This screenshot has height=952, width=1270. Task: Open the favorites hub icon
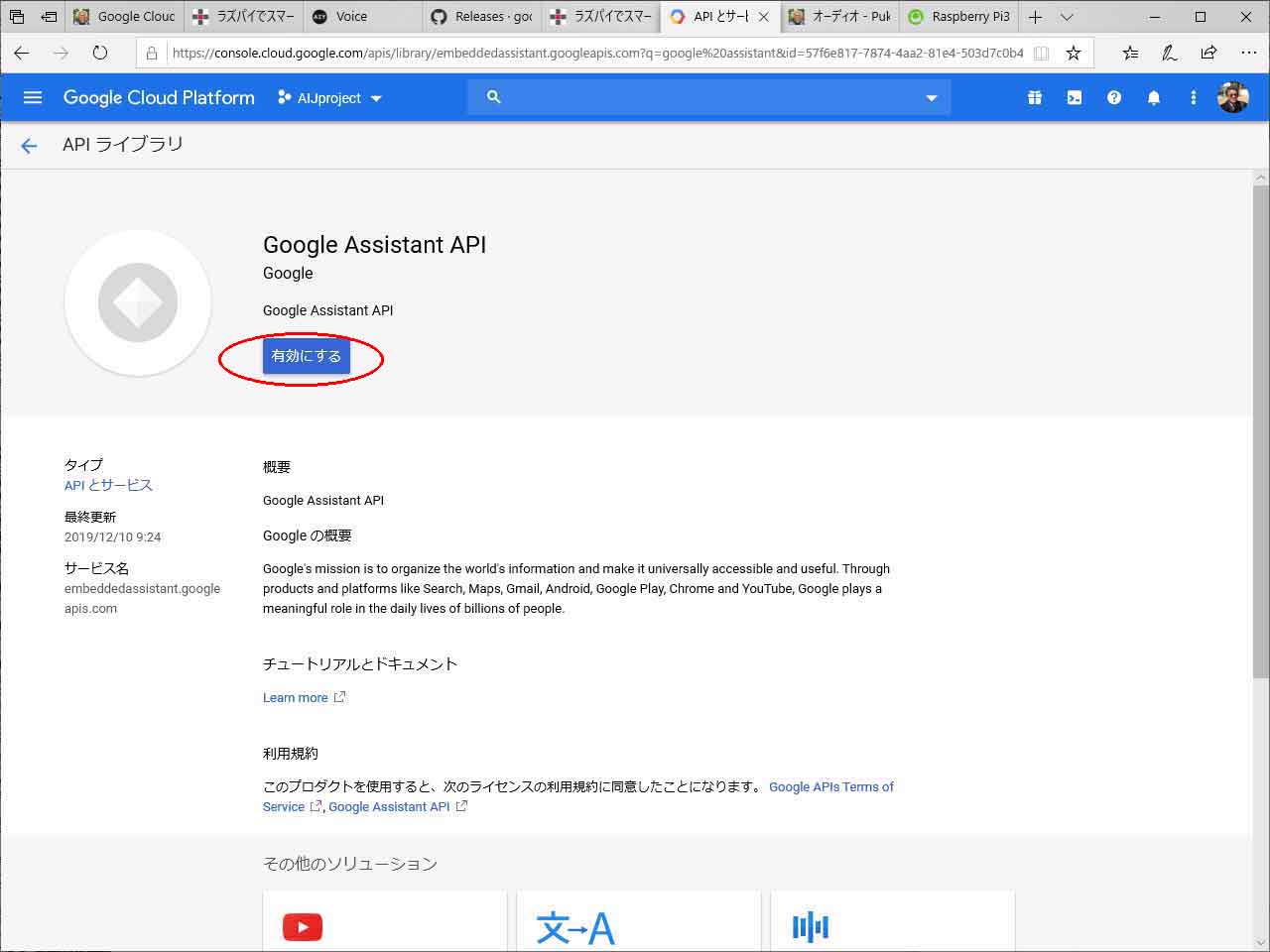pyautogui.click(x=1131, y=54)
